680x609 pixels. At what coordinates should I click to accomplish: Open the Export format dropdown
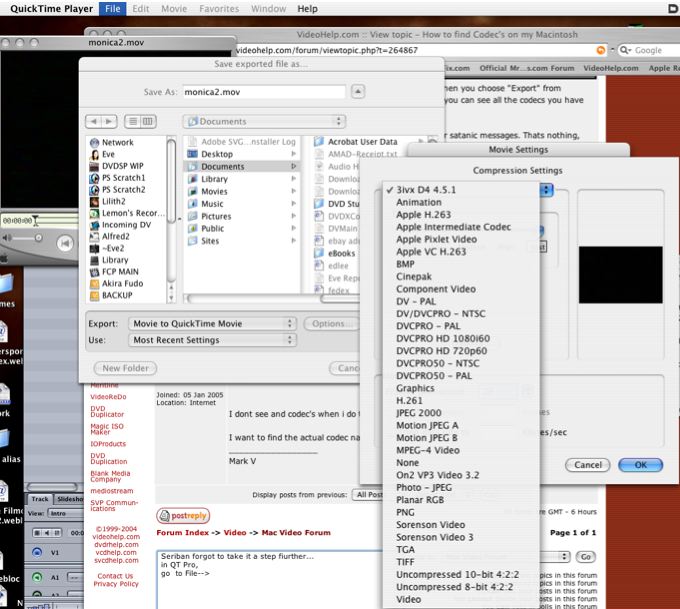212,324
